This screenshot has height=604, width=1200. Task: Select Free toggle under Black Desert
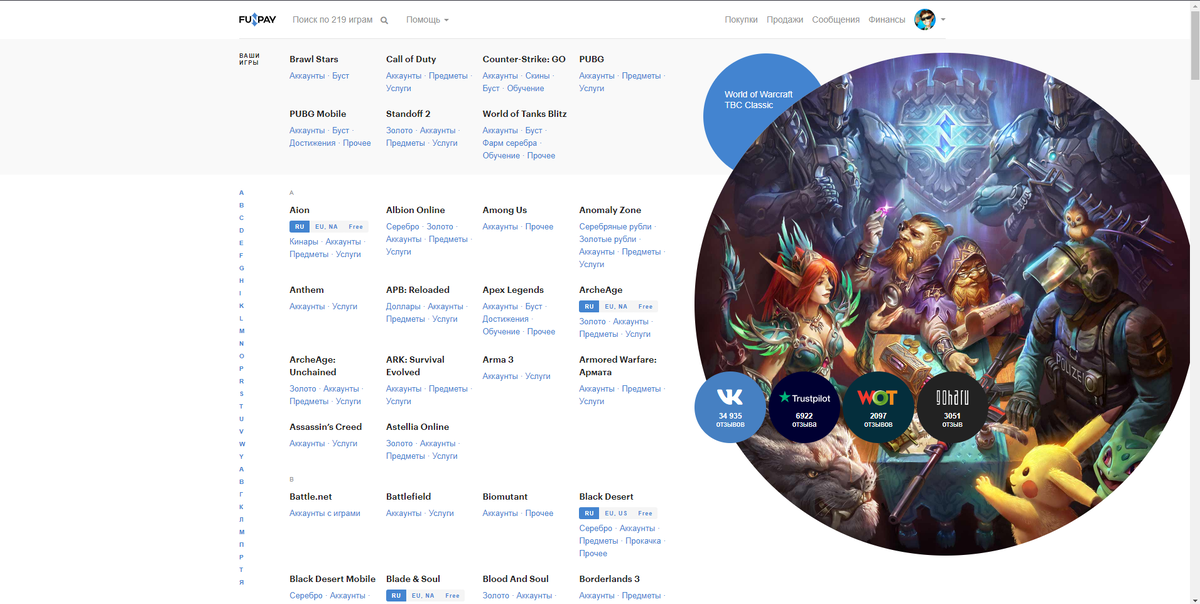[x=646, y=514]
